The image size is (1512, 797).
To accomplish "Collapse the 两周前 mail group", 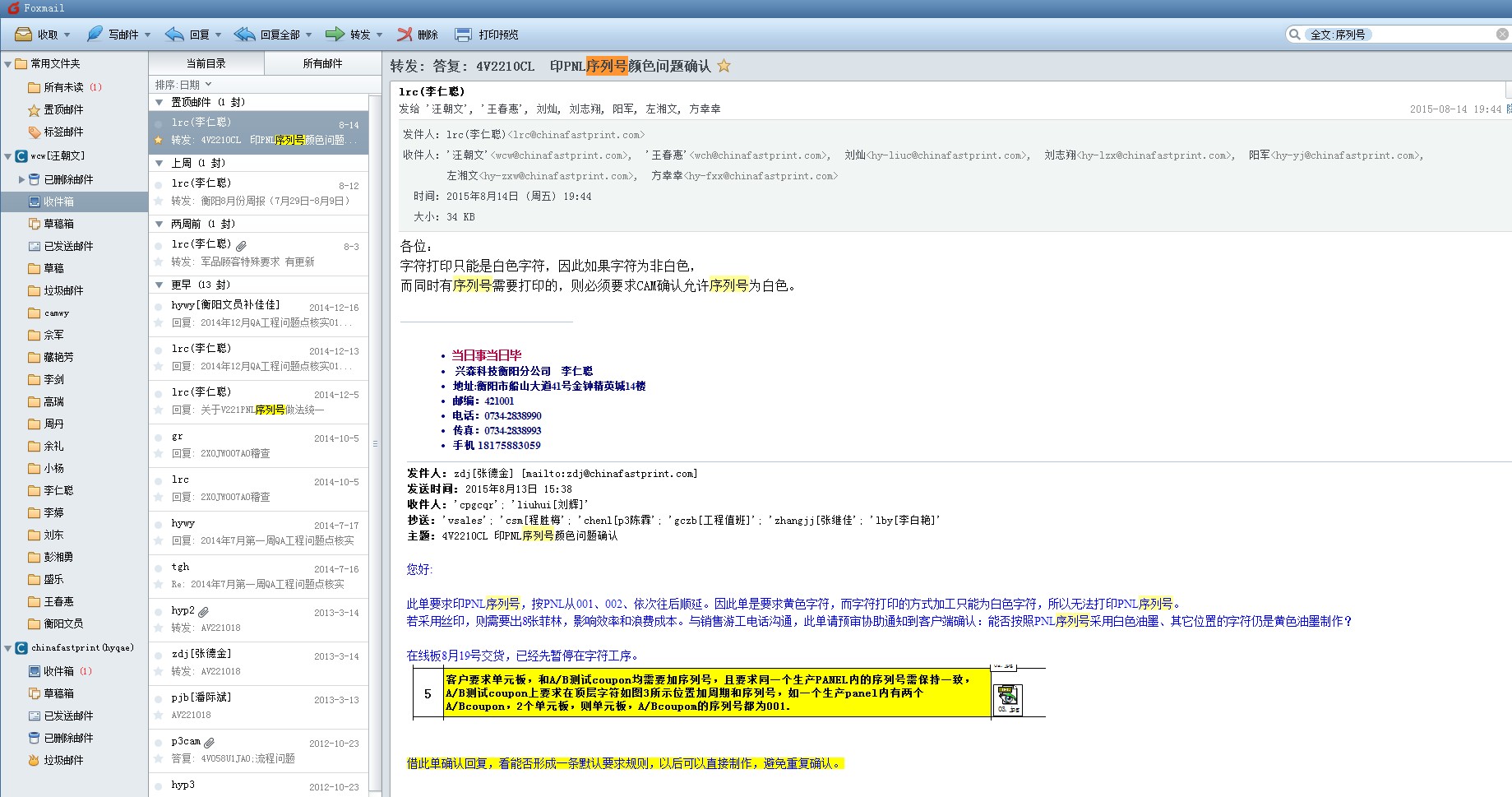I will 160,225.
